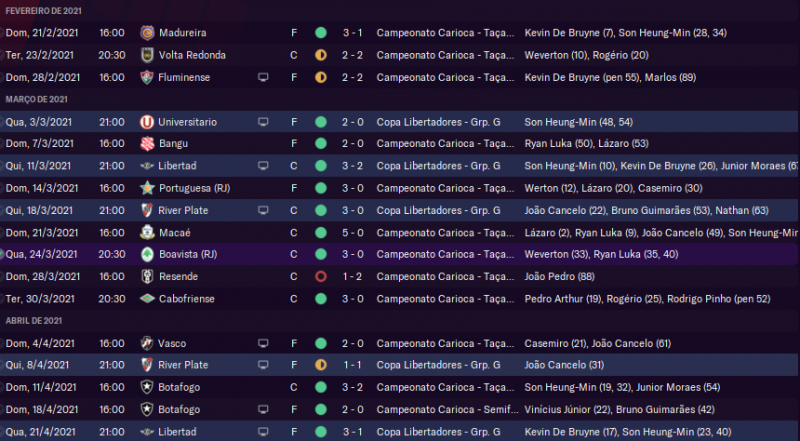Click the TV broadcast icon for Fluminense match
This screenshot has height=441, width=800.
click(x=263, y=77)
